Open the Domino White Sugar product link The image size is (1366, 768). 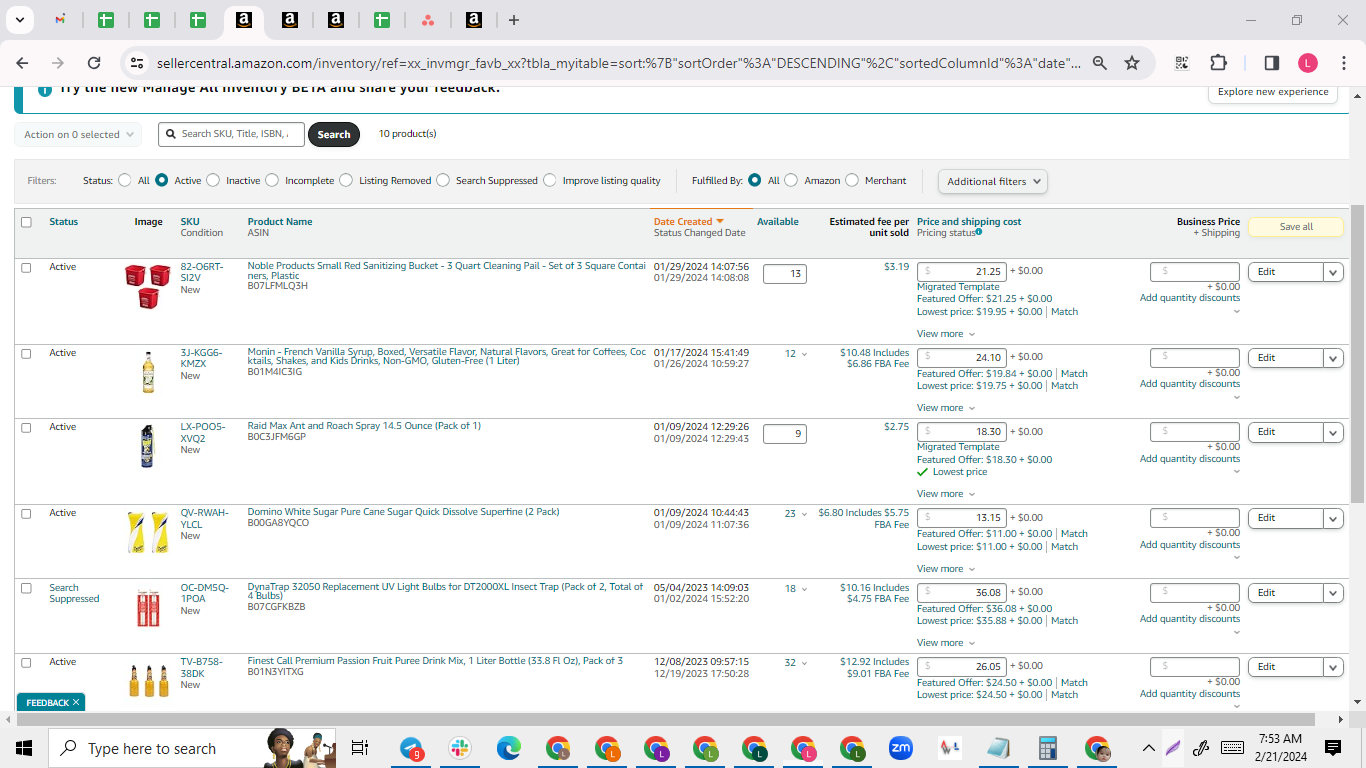click(x=403, y=512)
